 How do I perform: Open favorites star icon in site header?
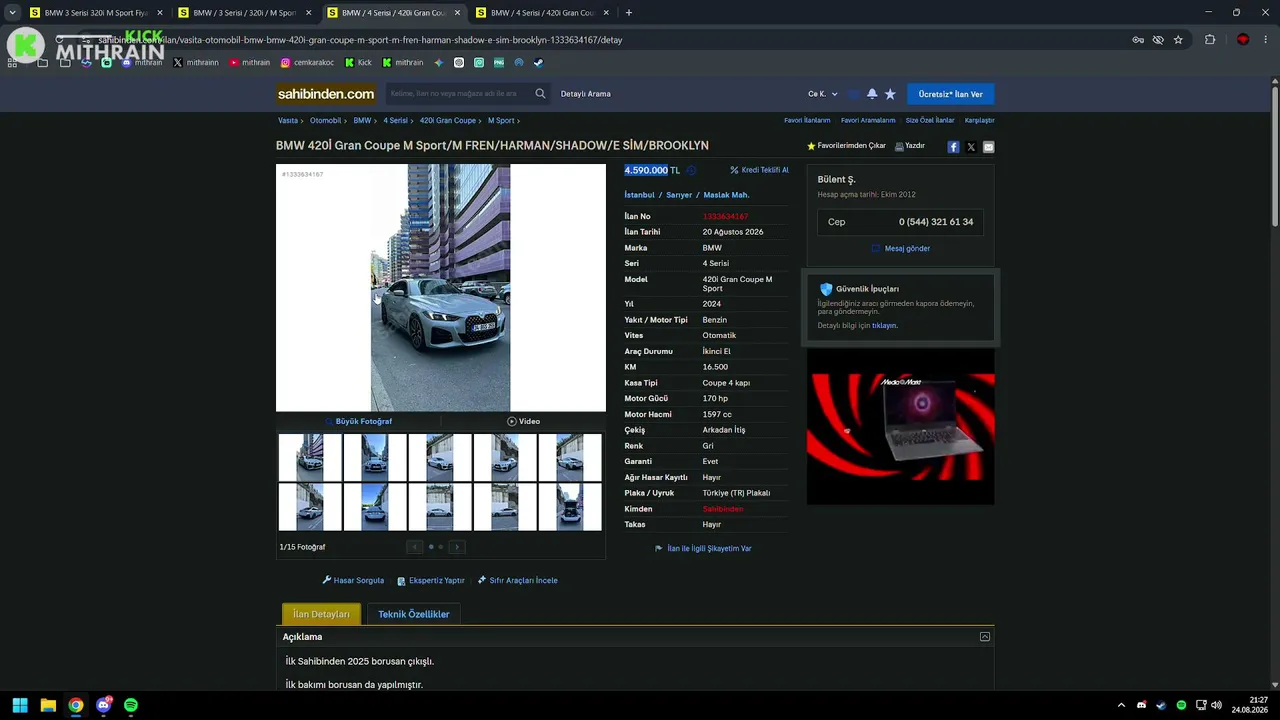pos(890,94)
